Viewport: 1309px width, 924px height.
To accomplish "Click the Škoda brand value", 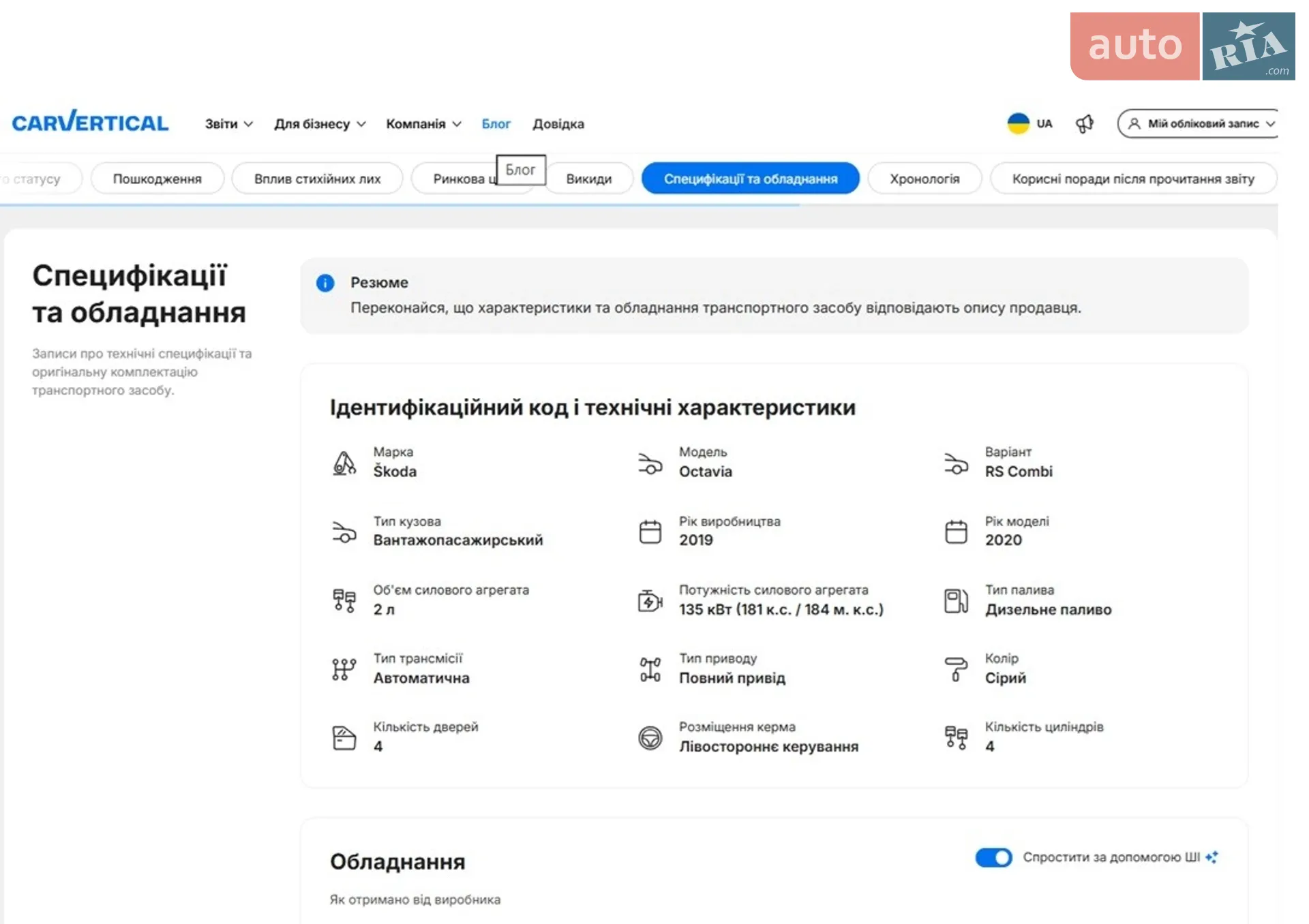I will [x=395, y=472].
